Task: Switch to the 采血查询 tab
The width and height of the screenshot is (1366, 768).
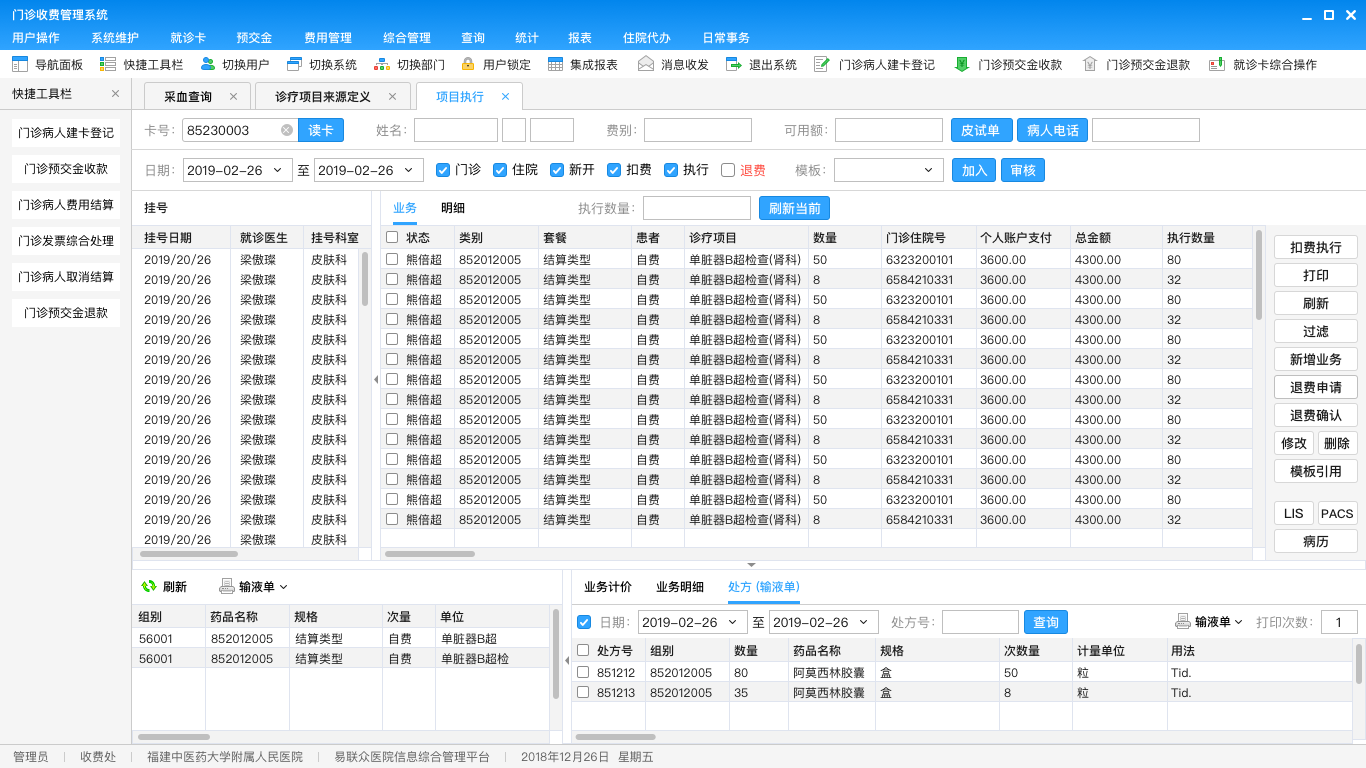Action: [x=188, y=97]
